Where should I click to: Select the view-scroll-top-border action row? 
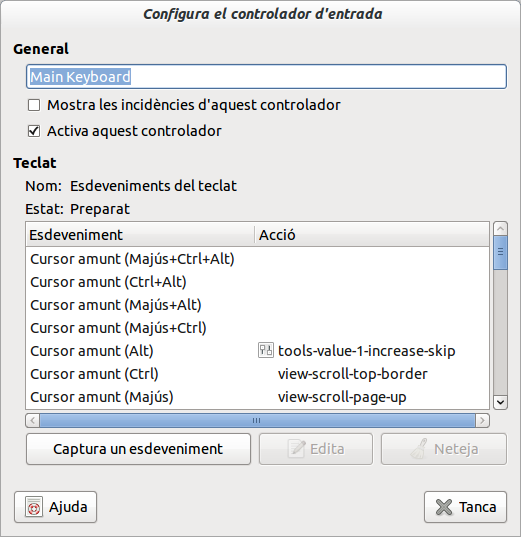(x=257, y=374)
